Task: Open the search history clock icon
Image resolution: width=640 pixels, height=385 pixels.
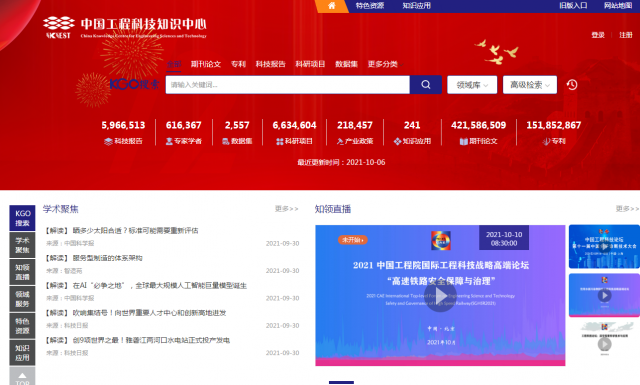Action: 572,85
